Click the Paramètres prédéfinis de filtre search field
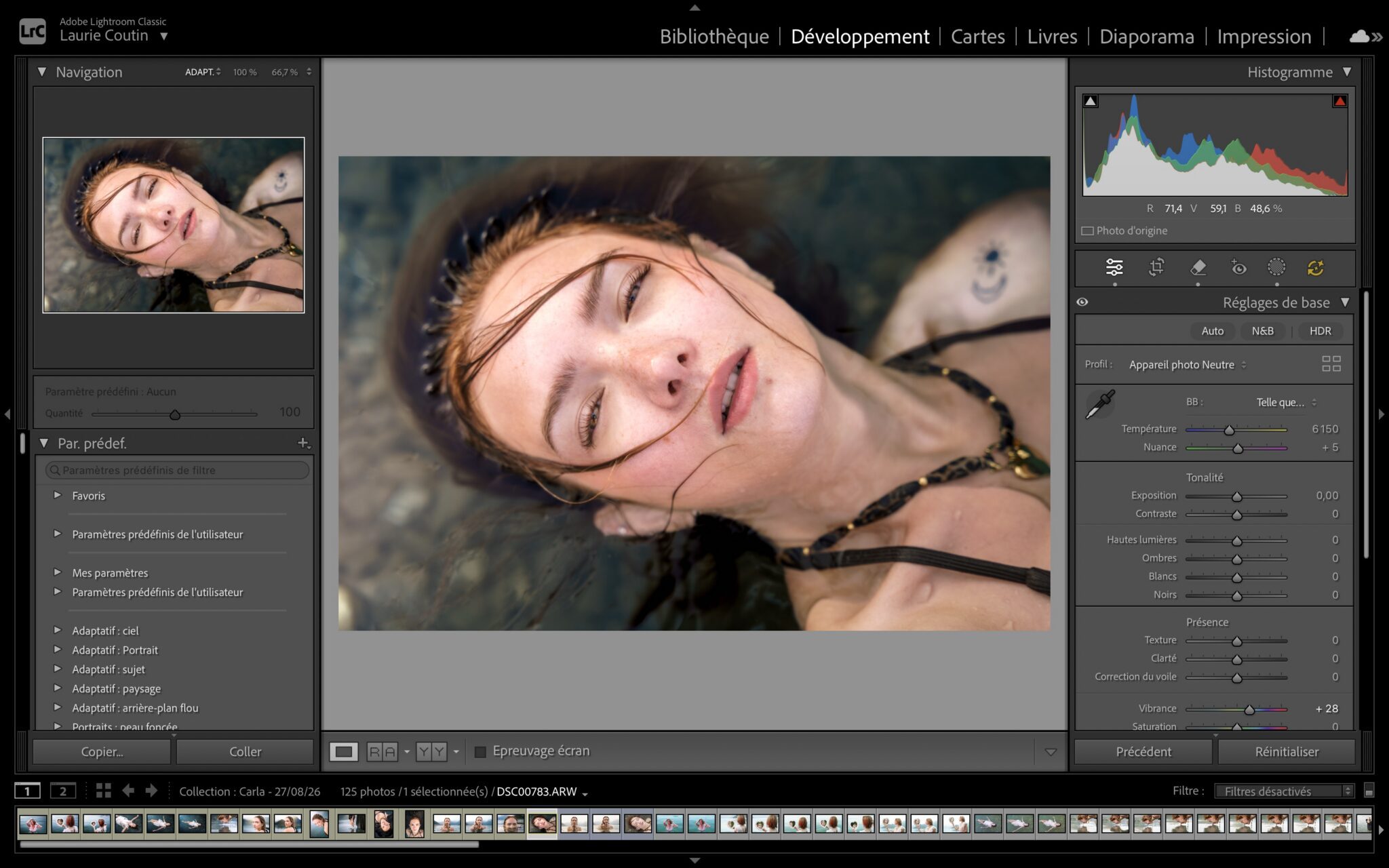 [x=178, y=470]
